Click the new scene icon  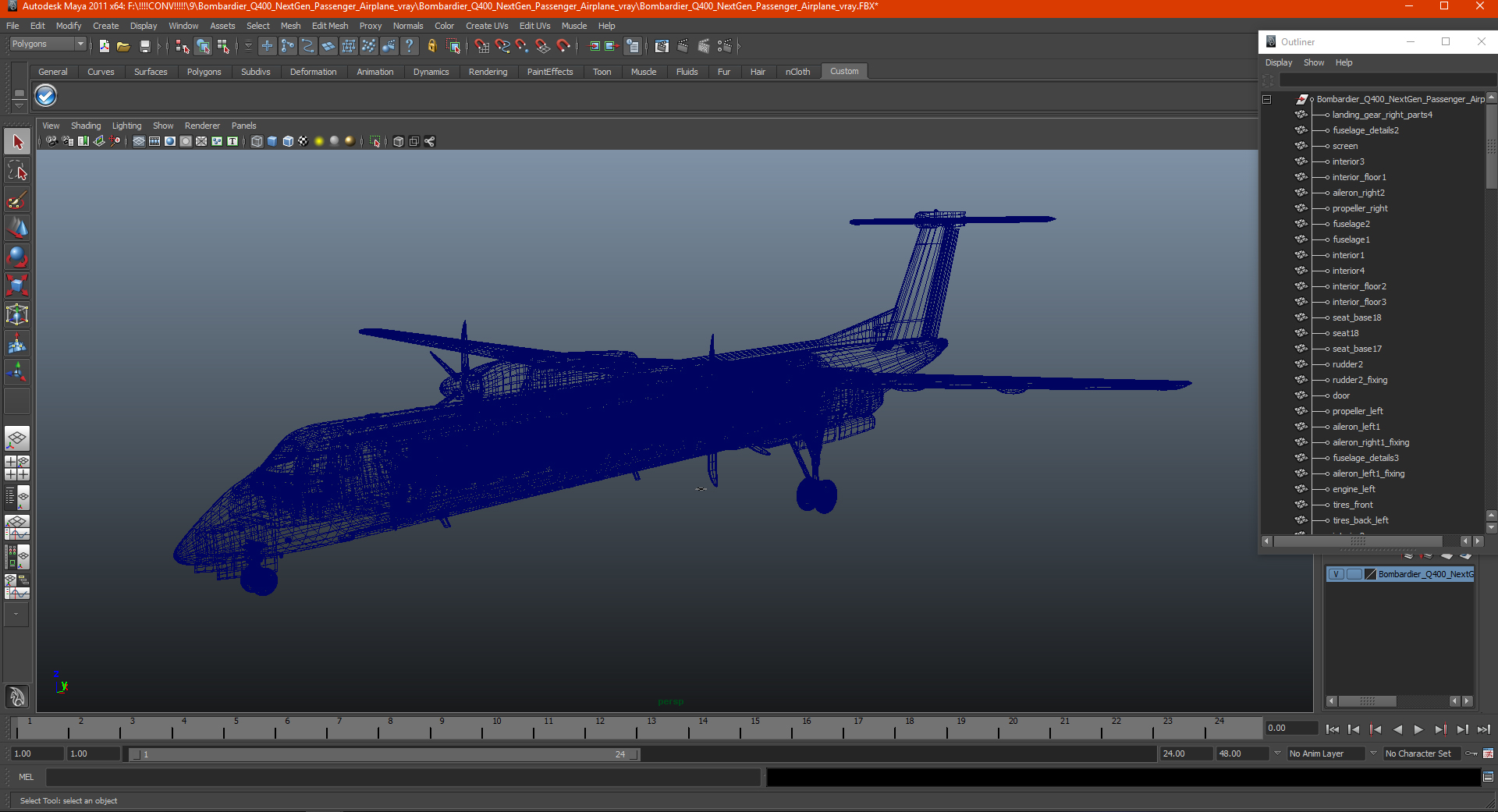tap(104, 46)
